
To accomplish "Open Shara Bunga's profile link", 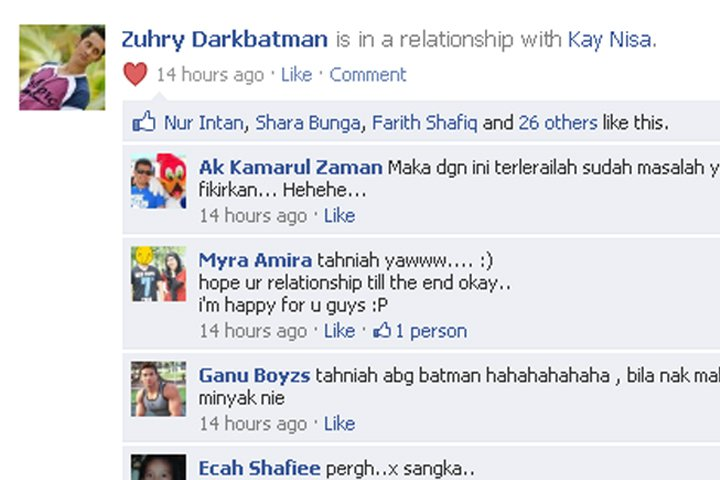I will point(308,123).
